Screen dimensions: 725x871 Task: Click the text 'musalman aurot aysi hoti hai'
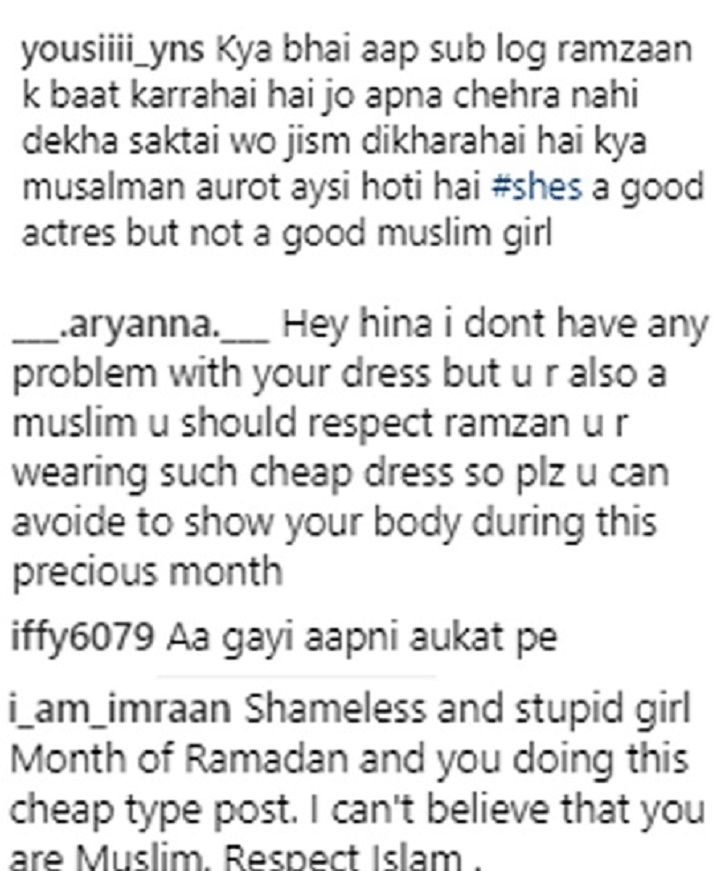[252, 187]
